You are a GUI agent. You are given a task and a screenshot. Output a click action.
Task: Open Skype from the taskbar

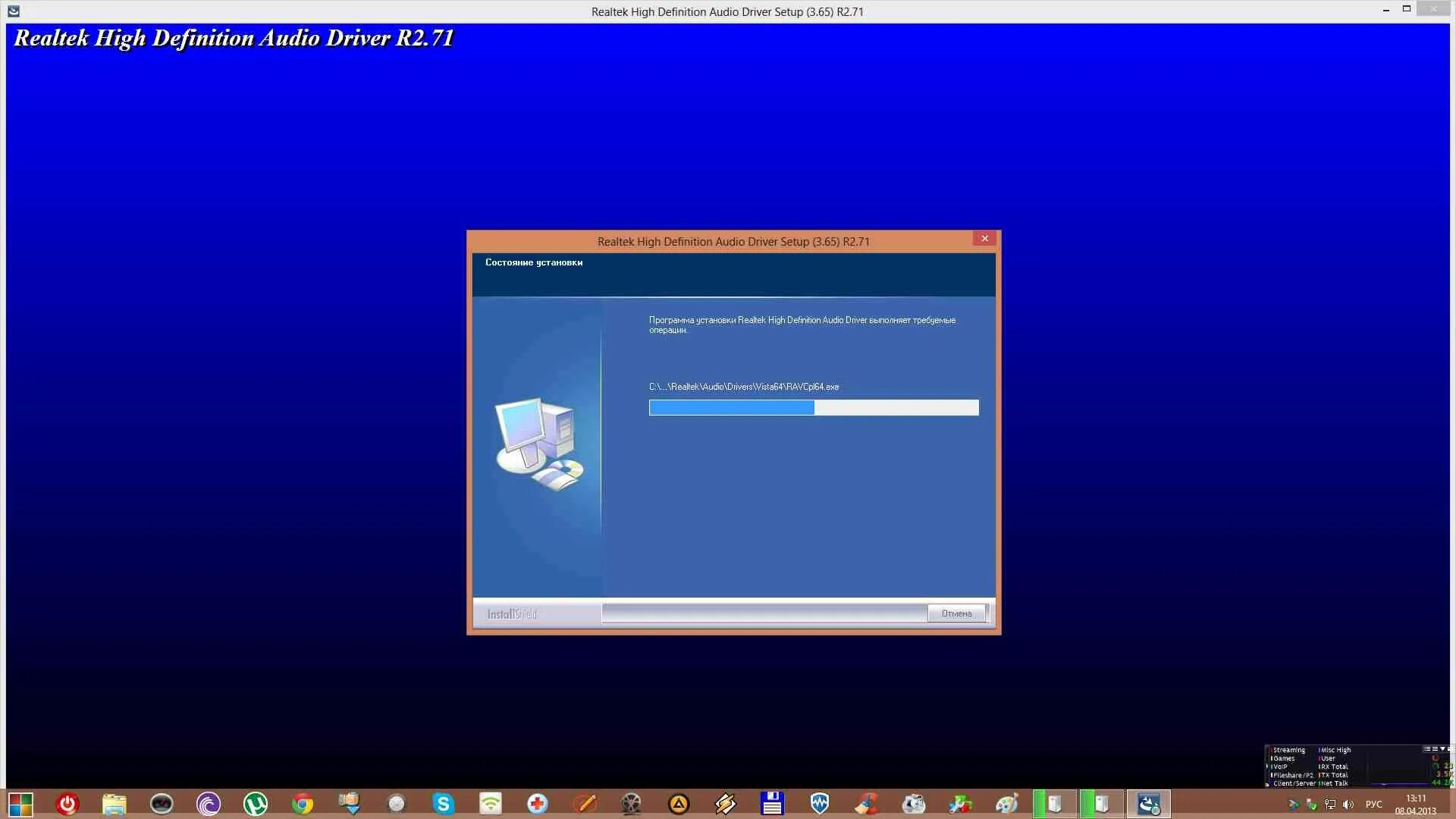pos(444,804)
